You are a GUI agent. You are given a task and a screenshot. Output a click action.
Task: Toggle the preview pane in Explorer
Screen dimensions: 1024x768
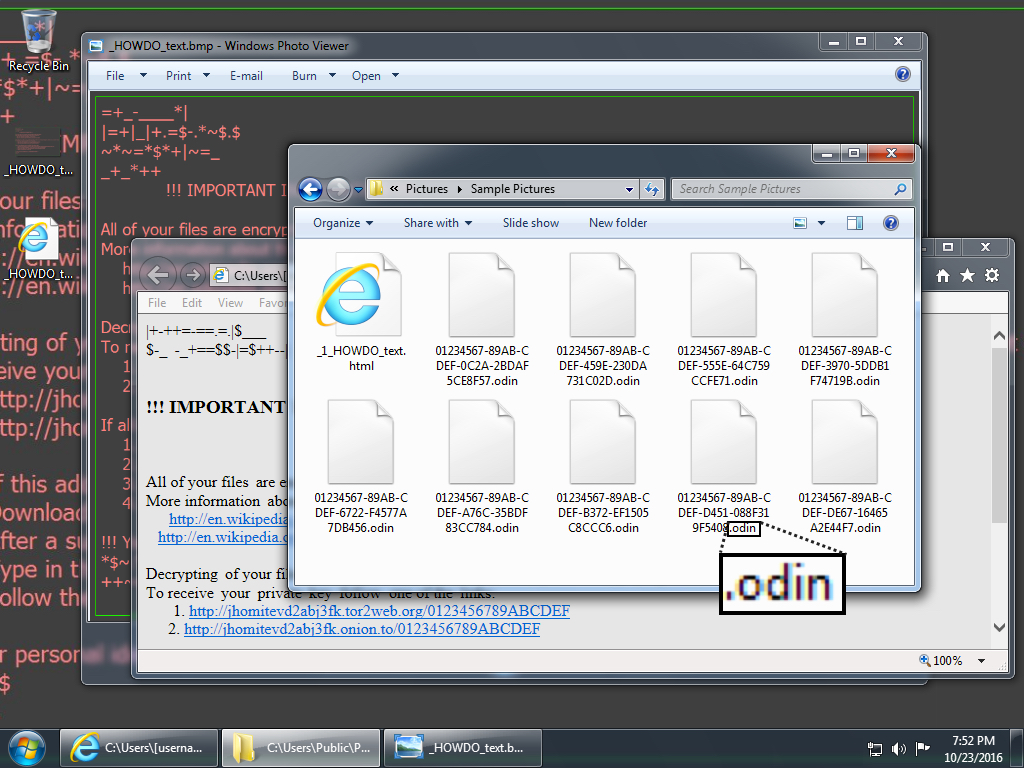pyautogui.click(x=855, y=223)
